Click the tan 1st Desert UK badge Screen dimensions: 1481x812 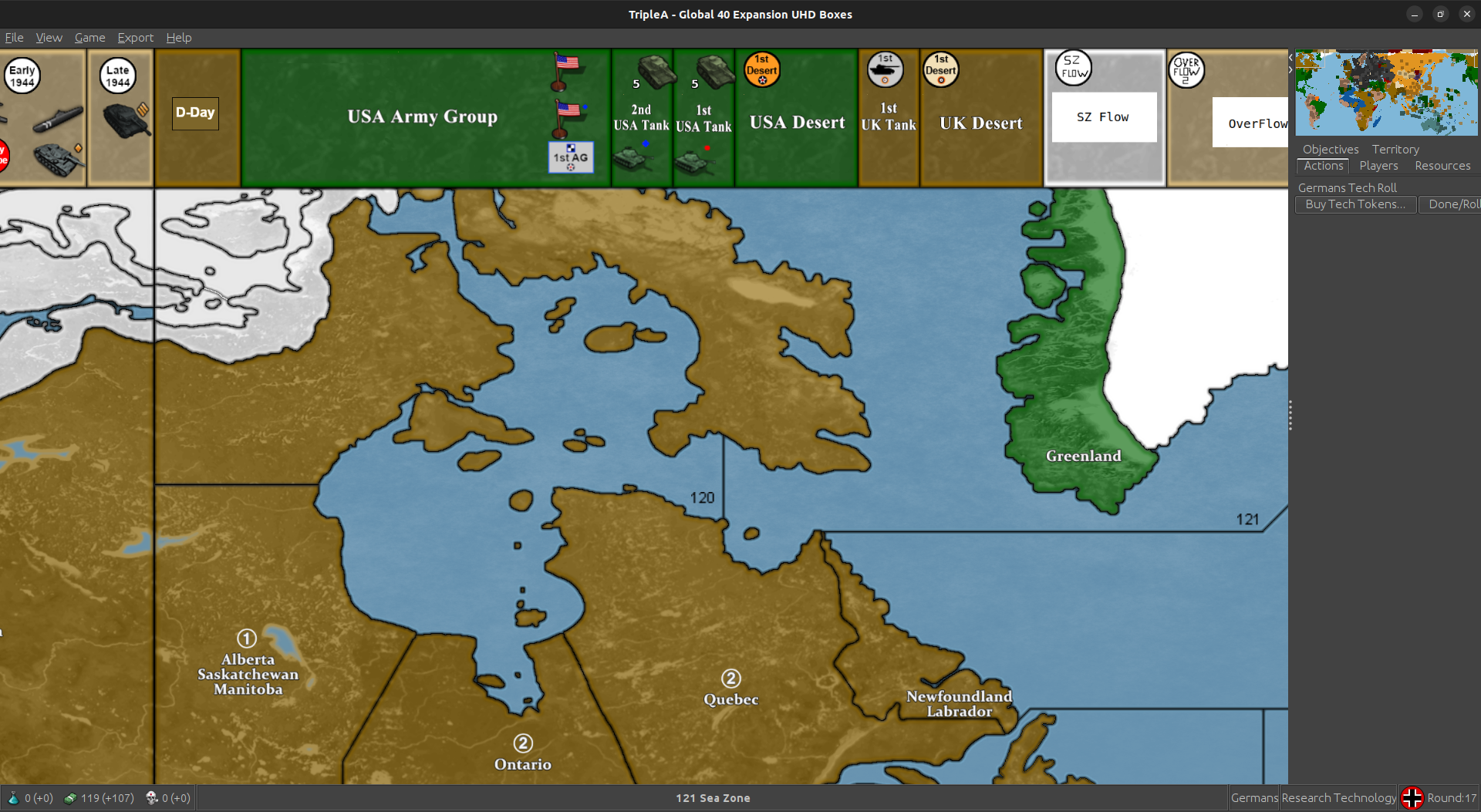941,69
